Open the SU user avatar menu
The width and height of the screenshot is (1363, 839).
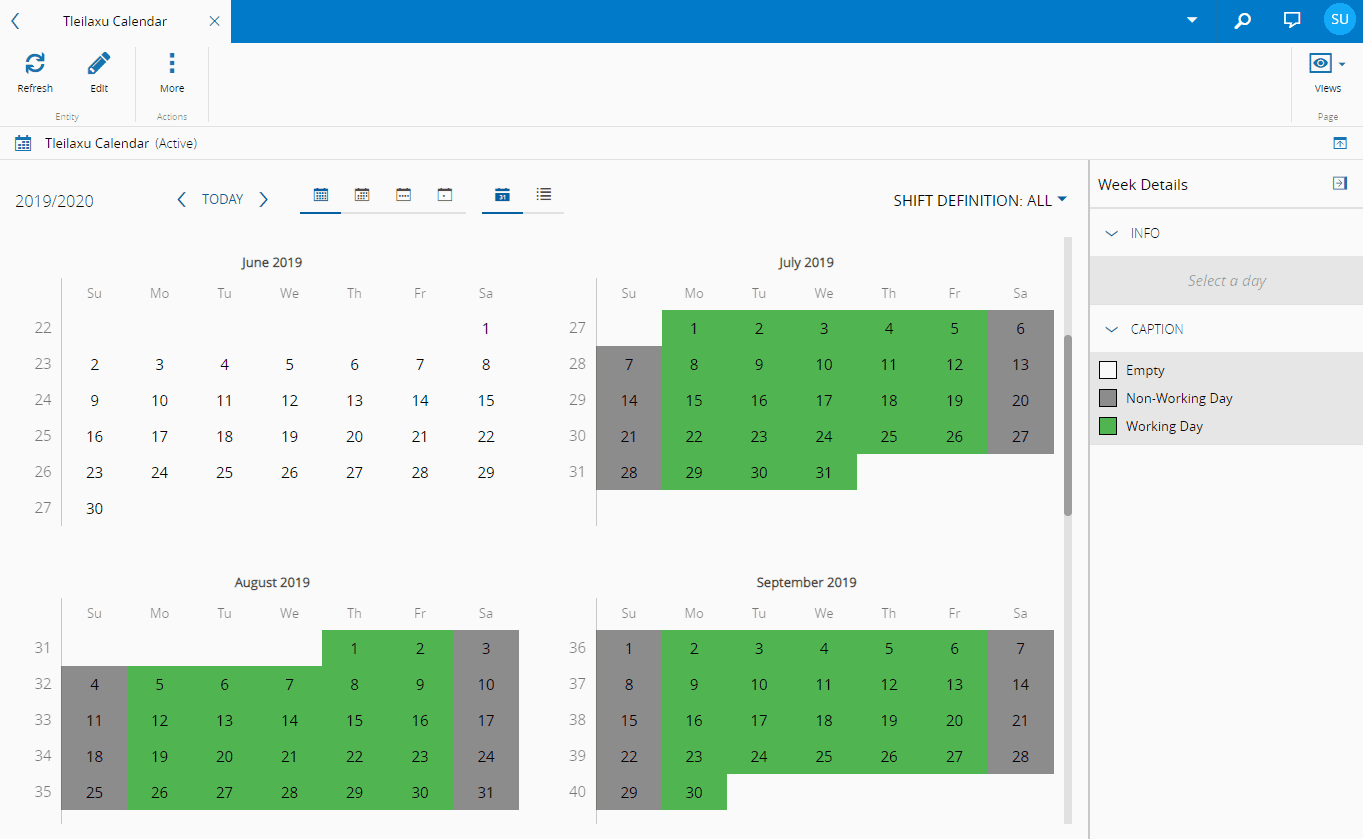pos(1338,19)
